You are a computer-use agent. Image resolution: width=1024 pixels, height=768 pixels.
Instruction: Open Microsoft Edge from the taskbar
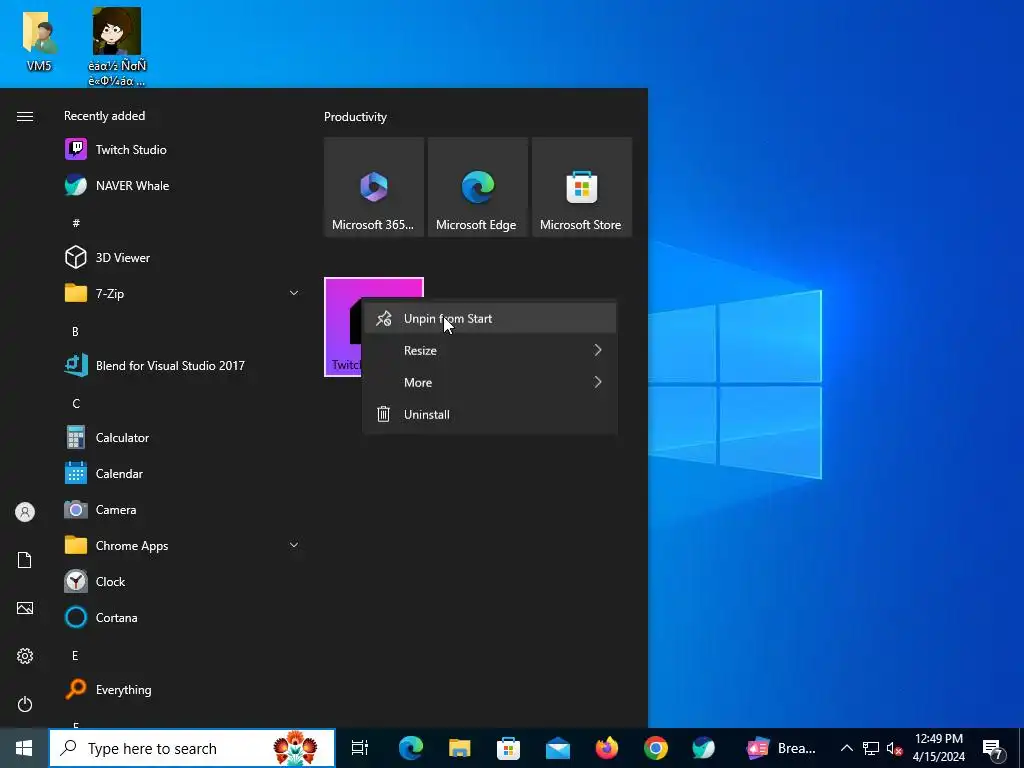411,748
